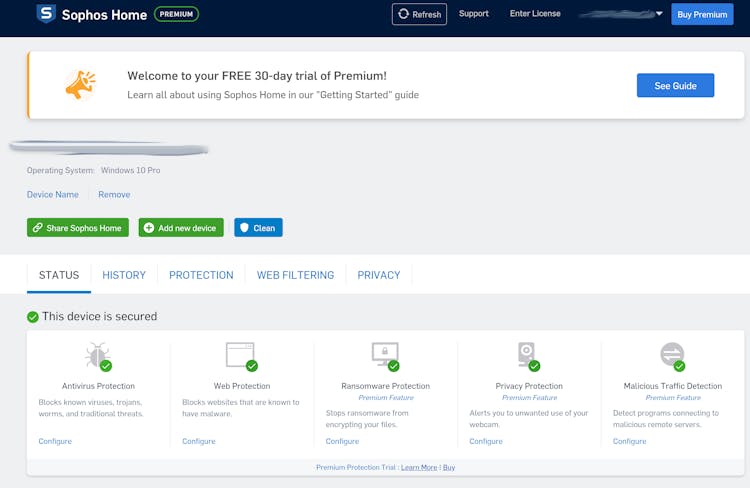Open the PRIVACY tab
Image resolution: width=750 pixels, height=488 pixels.
[378, 275]
